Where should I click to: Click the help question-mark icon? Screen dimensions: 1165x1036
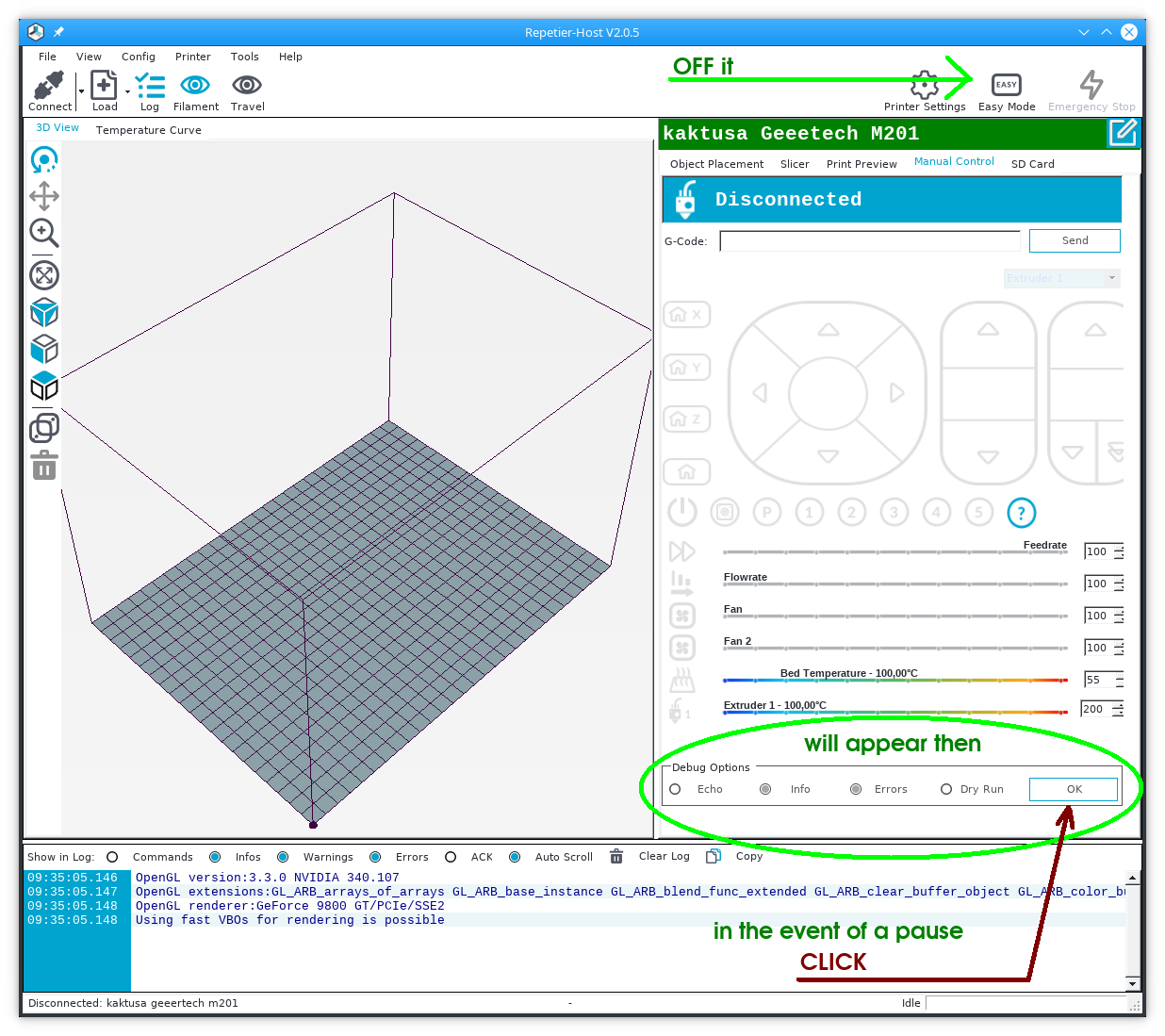[x=1022, y=513]
